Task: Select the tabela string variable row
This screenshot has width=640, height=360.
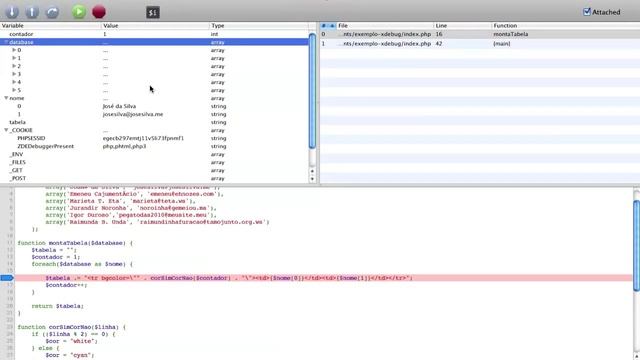Action: 154,122
